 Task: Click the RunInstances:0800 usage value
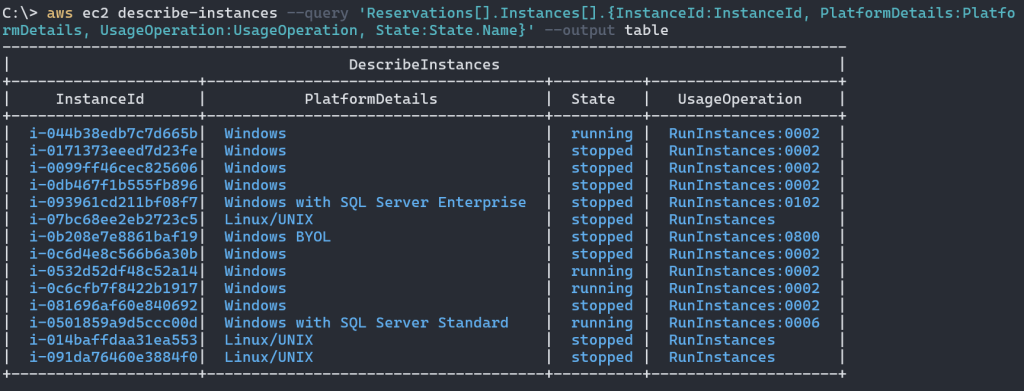coord(744,237)
